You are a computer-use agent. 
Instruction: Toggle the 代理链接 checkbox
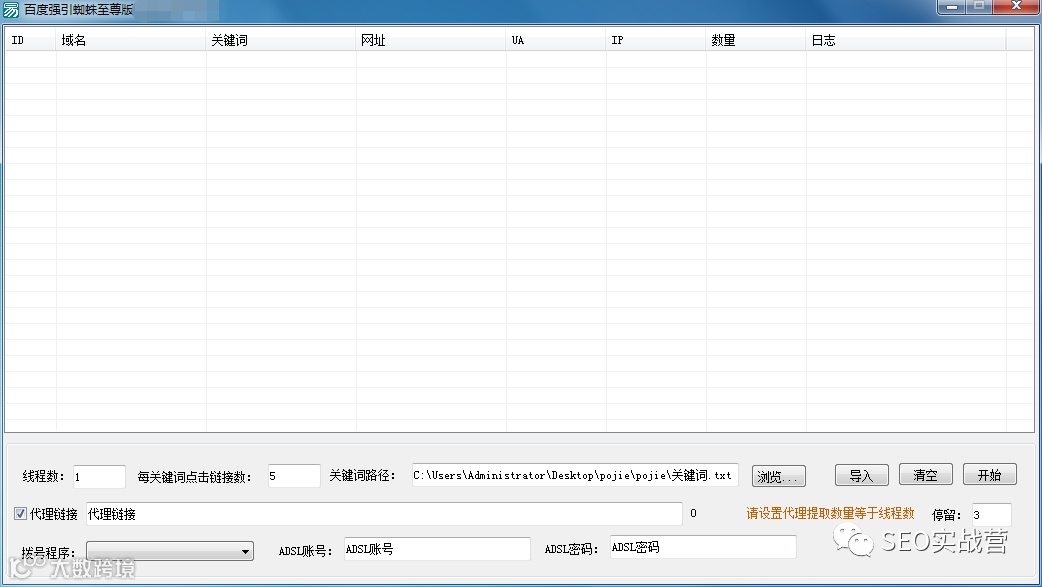click(x=21, y=513)
